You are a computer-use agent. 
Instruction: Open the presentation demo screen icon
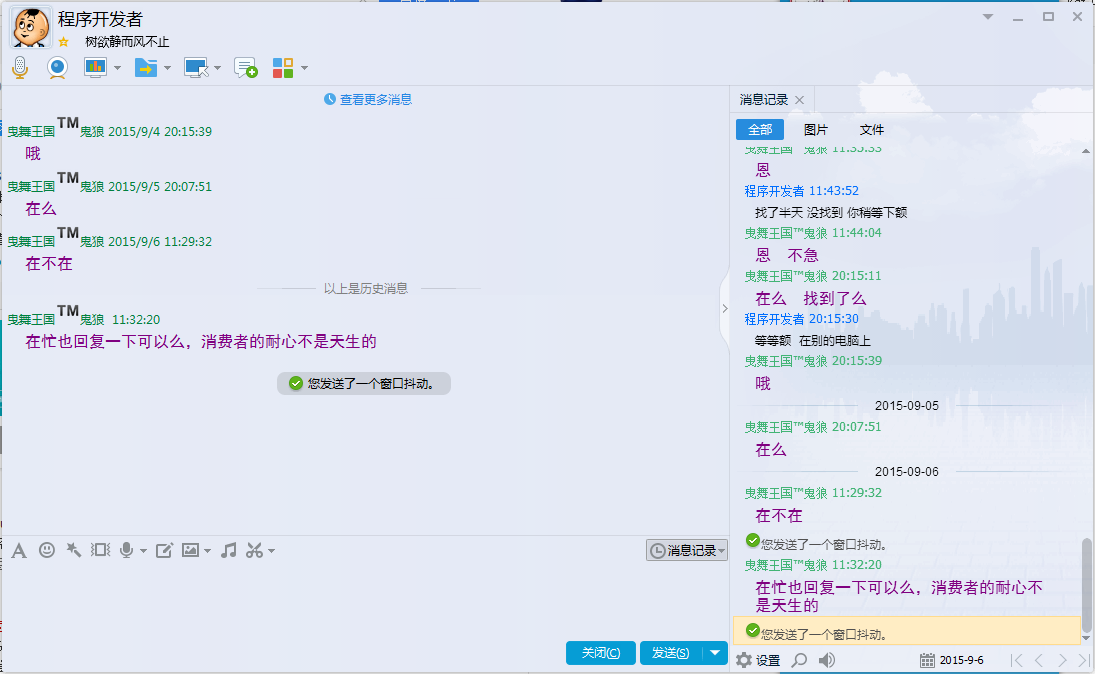tap(95, 67)
